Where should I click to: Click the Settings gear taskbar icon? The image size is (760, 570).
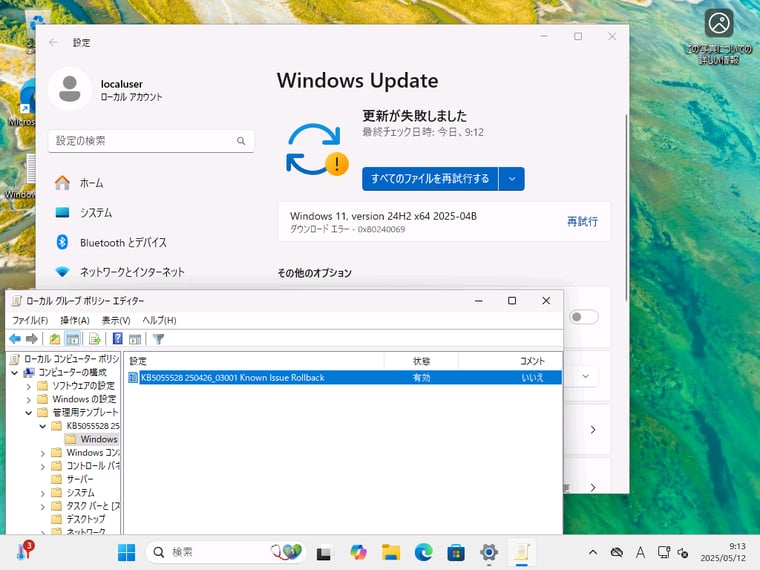[489, 552]
